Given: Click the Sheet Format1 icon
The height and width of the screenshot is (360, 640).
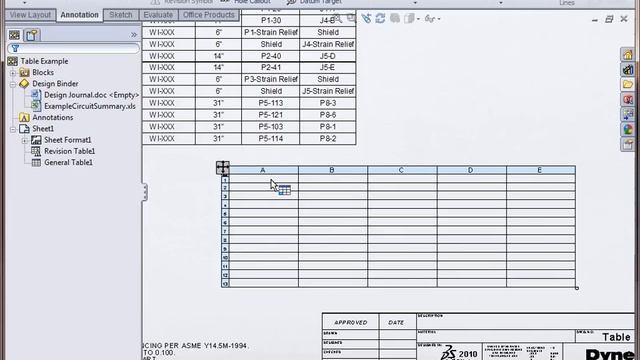Looking at the screenshot, I should (x=36, y=140).
